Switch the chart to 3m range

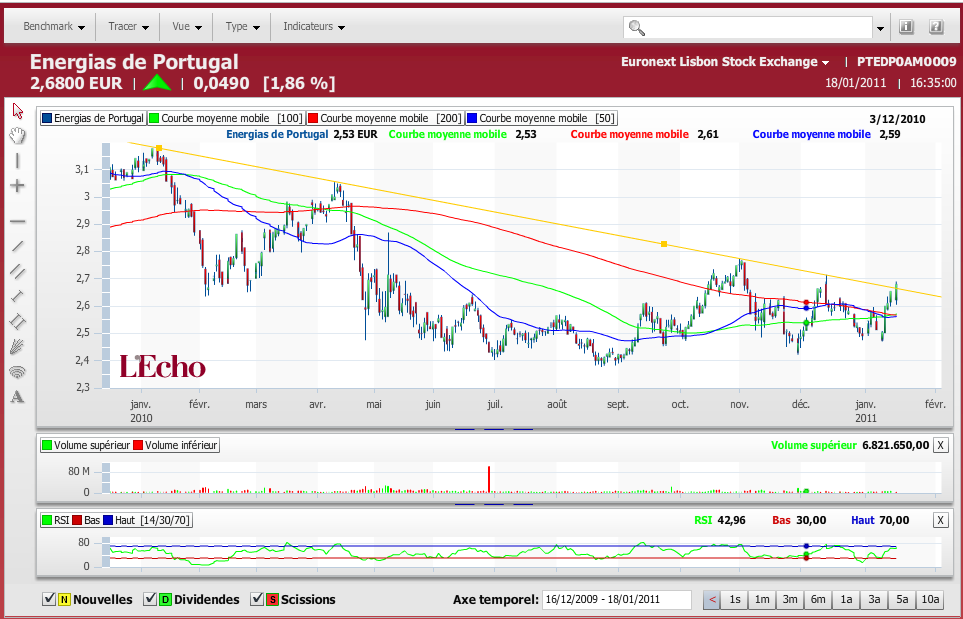(790, 599)
